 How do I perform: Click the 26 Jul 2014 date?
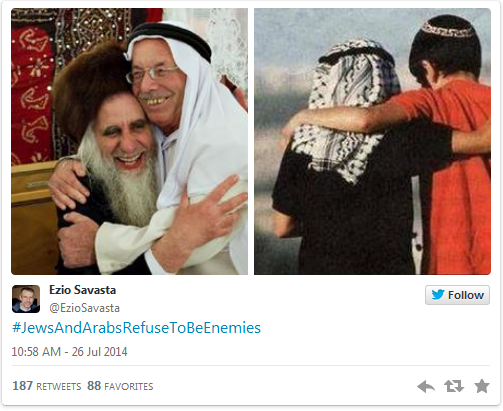99,352
